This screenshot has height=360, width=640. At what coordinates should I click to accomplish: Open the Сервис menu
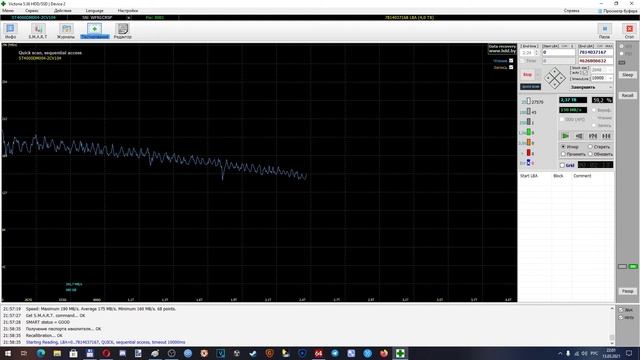32,11
